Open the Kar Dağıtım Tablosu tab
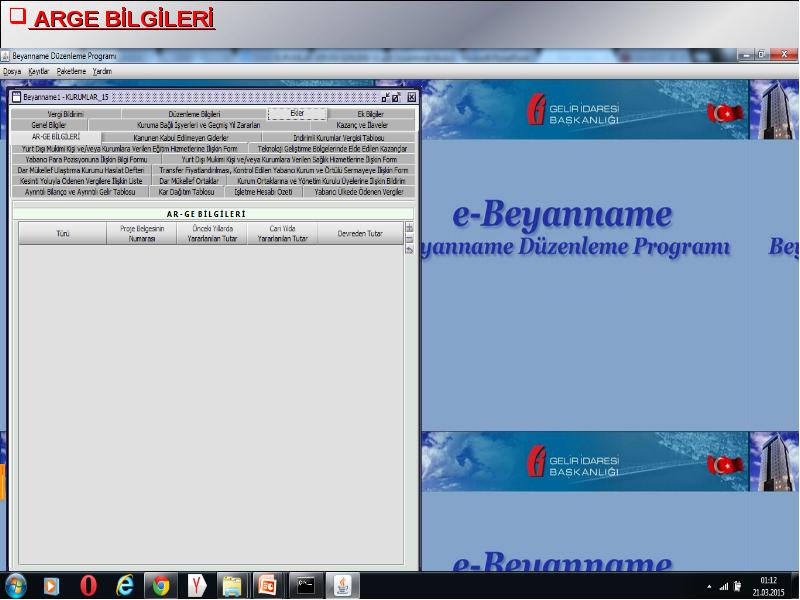 pyautogui.click(x=186, y=192)
